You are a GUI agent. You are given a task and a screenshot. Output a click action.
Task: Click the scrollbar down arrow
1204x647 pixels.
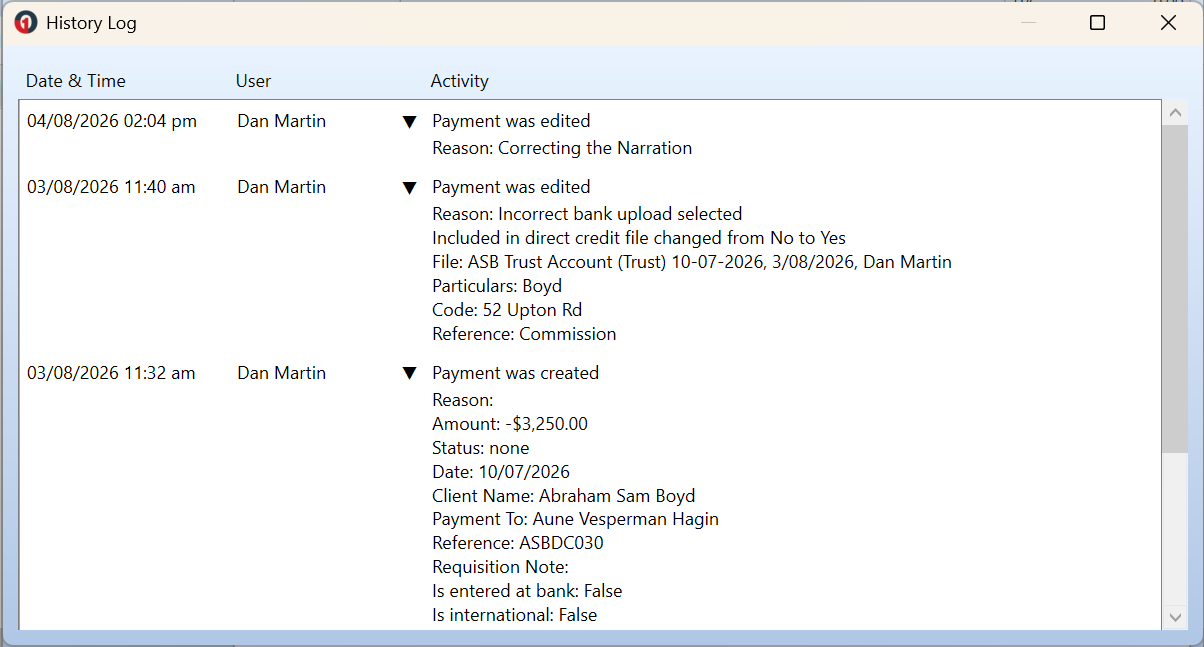tap(1175, 617)
